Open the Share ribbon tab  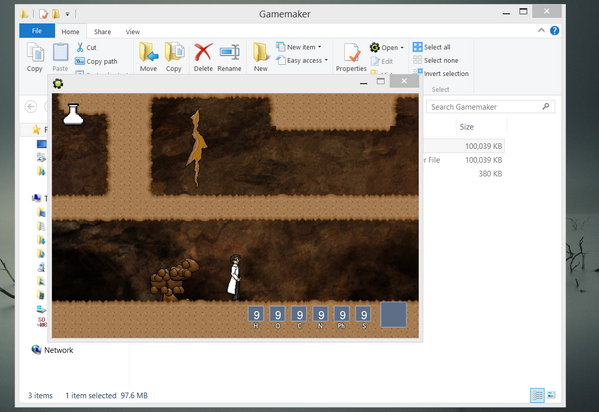tap(102, 32)
